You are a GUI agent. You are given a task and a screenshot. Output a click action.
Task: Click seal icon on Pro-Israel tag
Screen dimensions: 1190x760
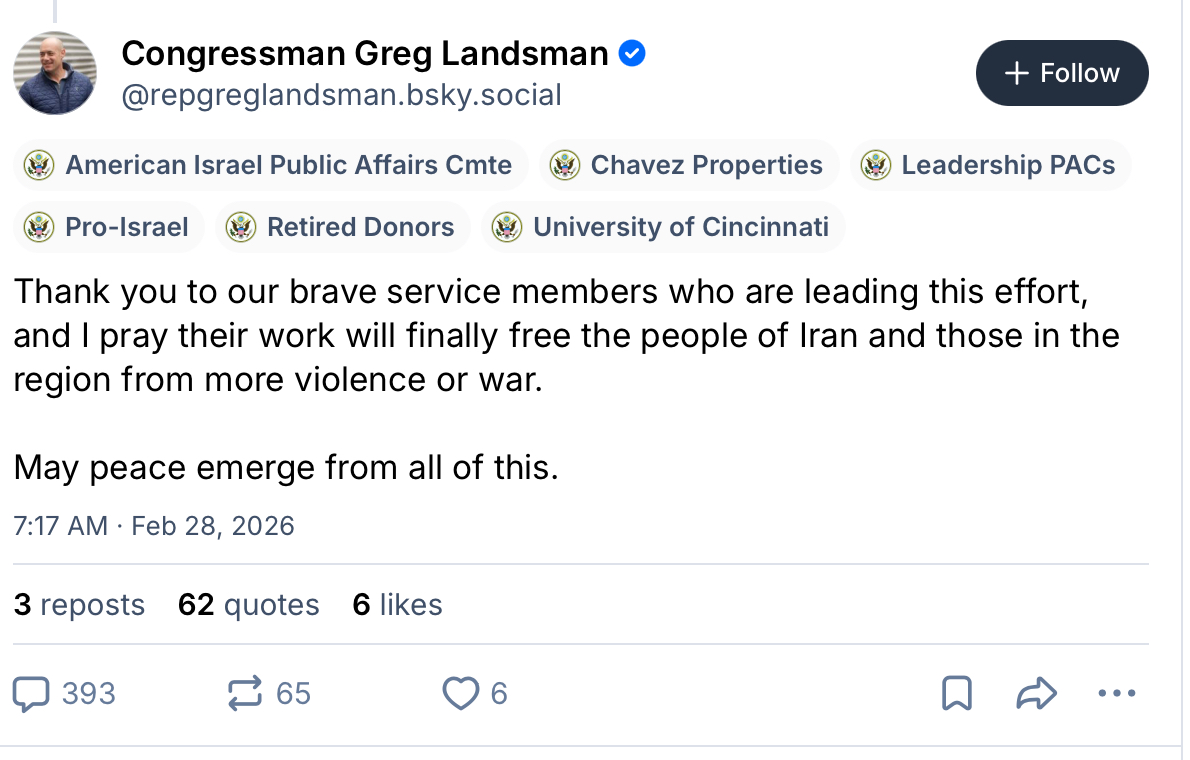39,227
